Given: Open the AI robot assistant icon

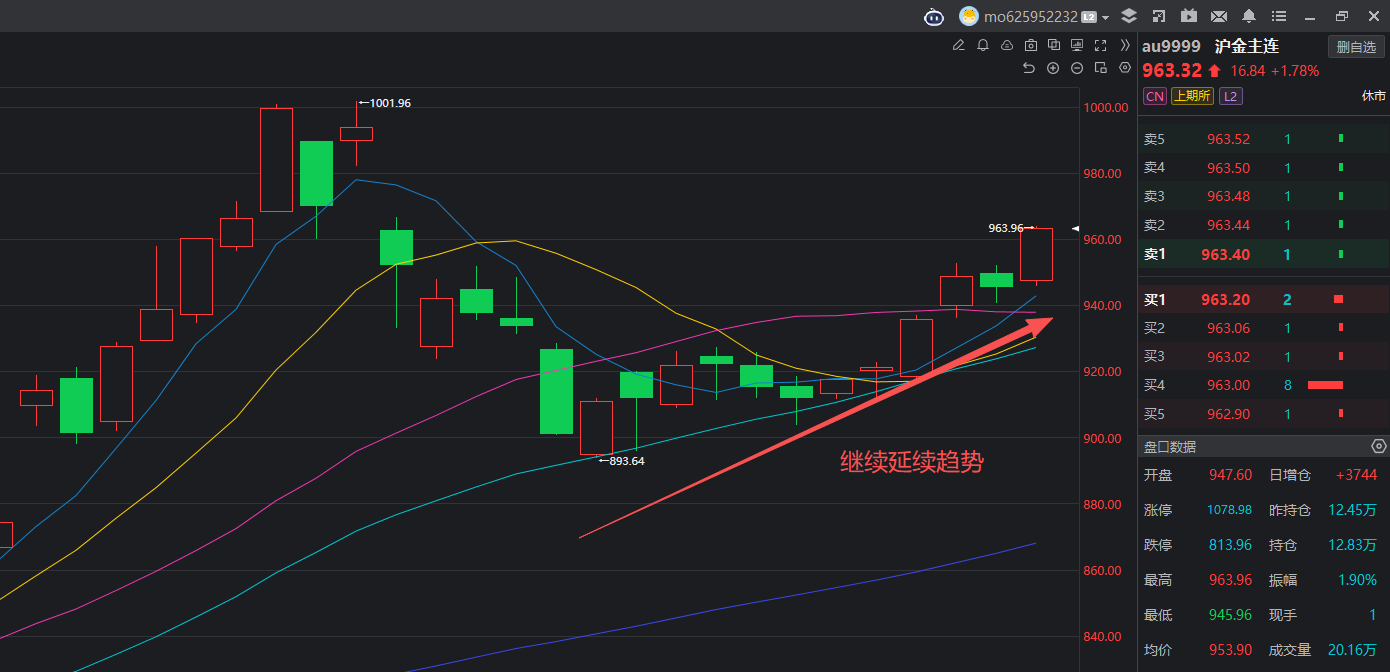Looking at the screenshot, I should (933, 16).
